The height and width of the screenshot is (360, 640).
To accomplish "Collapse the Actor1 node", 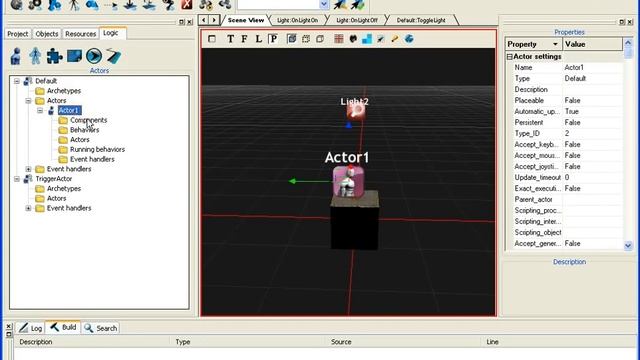I will click(x=40, y=111).
